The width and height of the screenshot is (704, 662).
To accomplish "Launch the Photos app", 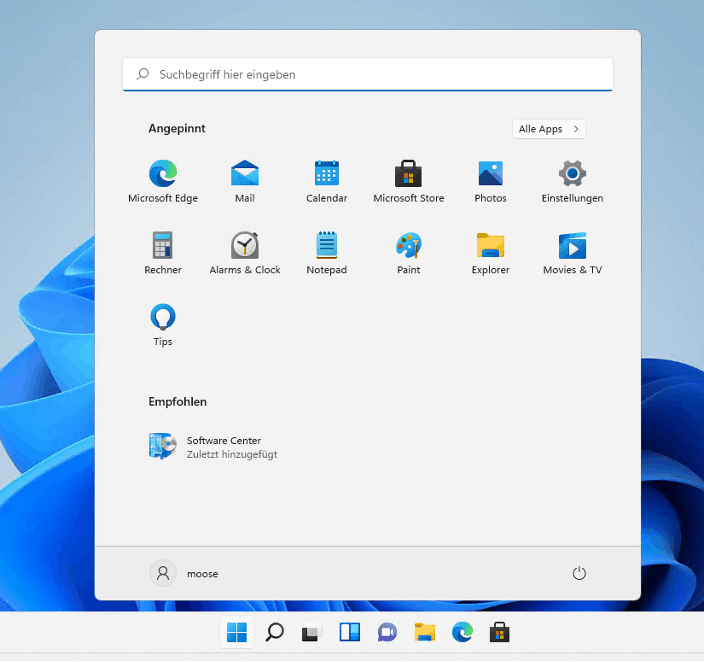I will (x=490, y=181).
